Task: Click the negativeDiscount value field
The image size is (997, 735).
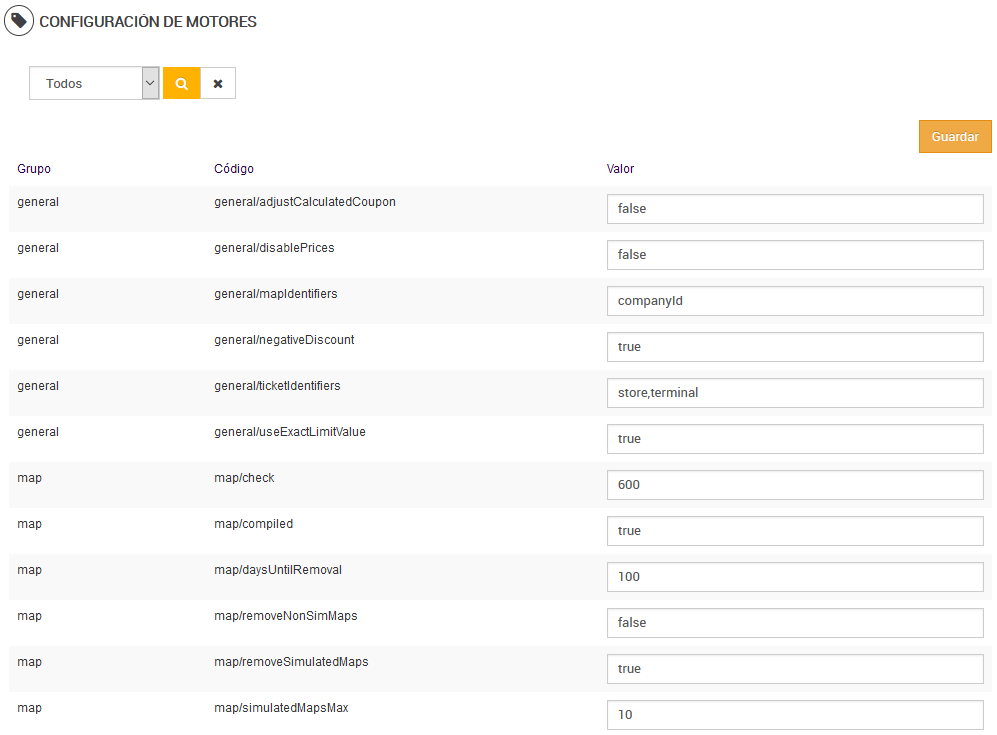Action: (x=795, y=347)
